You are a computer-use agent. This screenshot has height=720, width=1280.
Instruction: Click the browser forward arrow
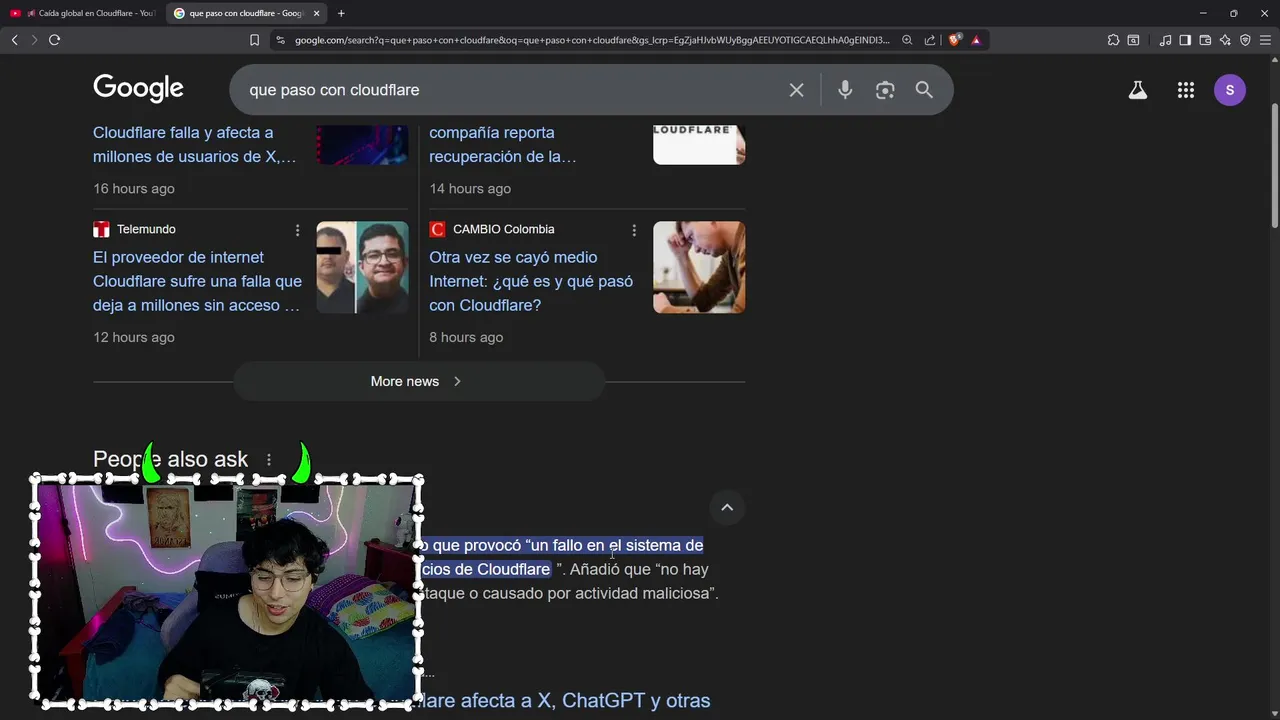coord(34,40)
